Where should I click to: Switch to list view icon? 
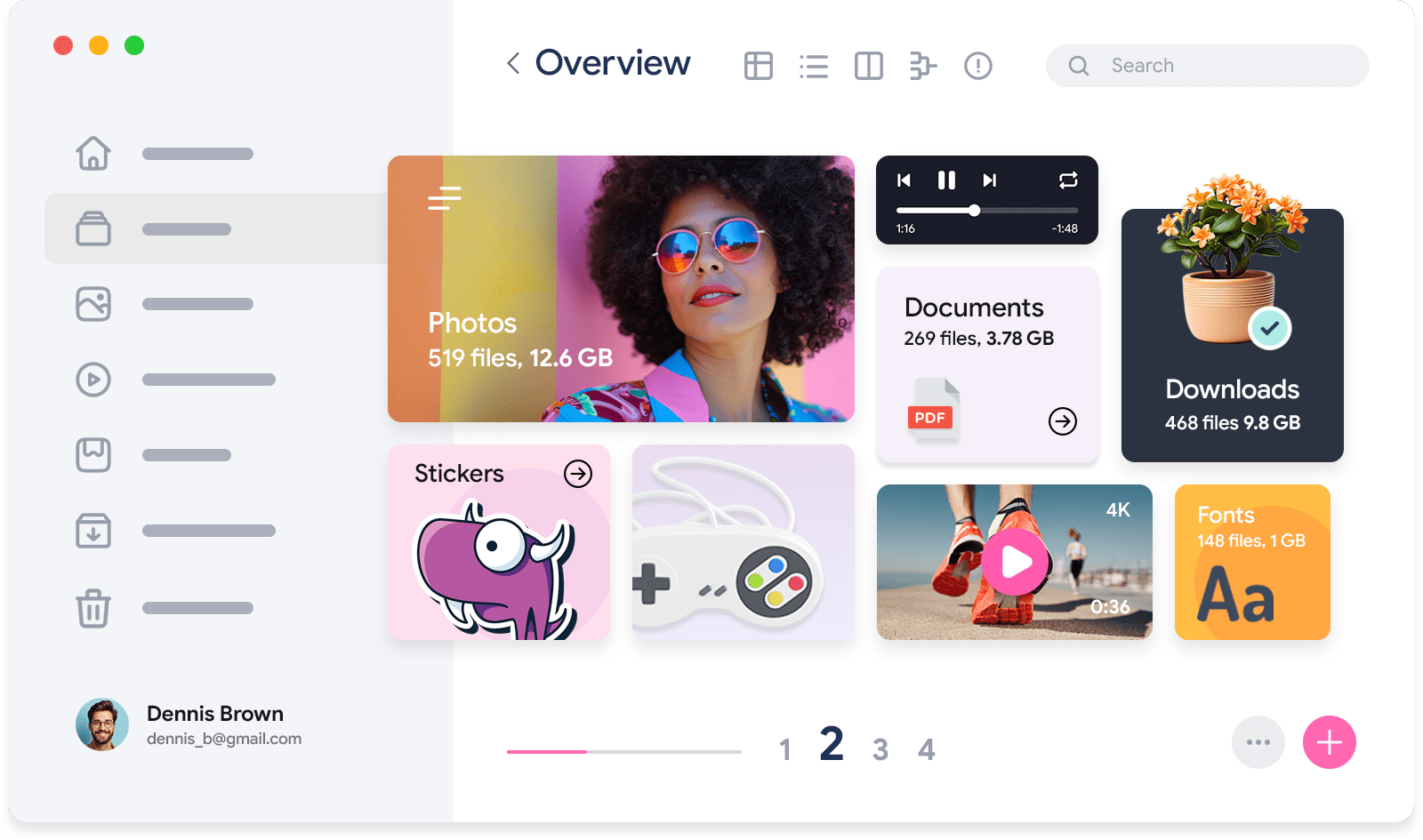[x=813, y=66]
